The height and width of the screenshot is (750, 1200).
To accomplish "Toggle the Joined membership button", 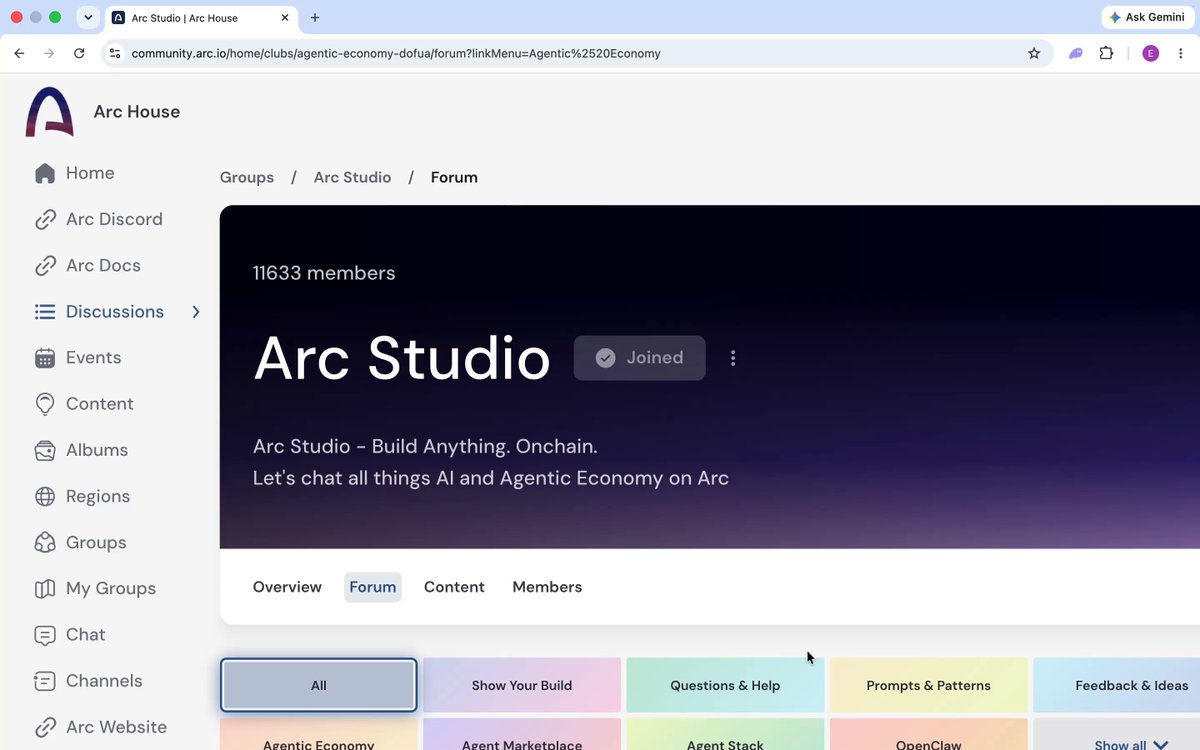I will (639, 358).
